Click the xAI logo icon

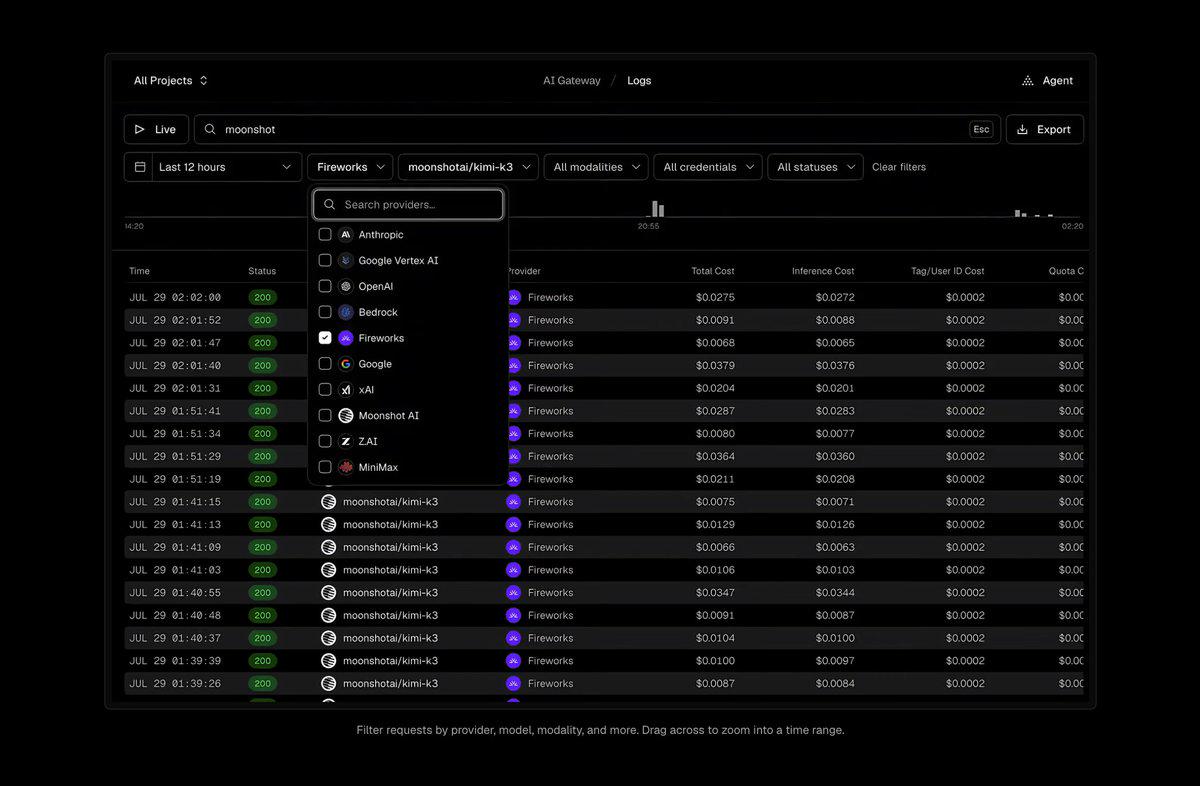click(346, 390)
